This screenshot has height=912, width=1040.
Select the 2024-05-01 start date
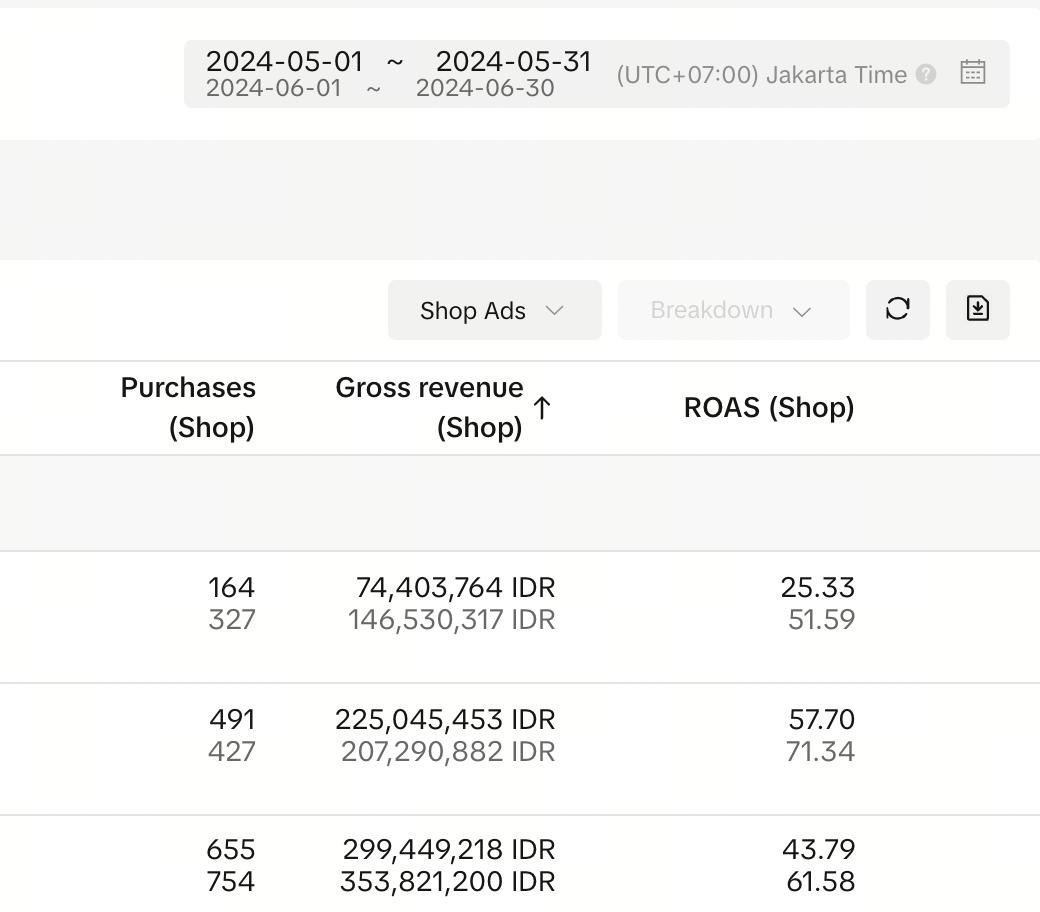[284, 61]
